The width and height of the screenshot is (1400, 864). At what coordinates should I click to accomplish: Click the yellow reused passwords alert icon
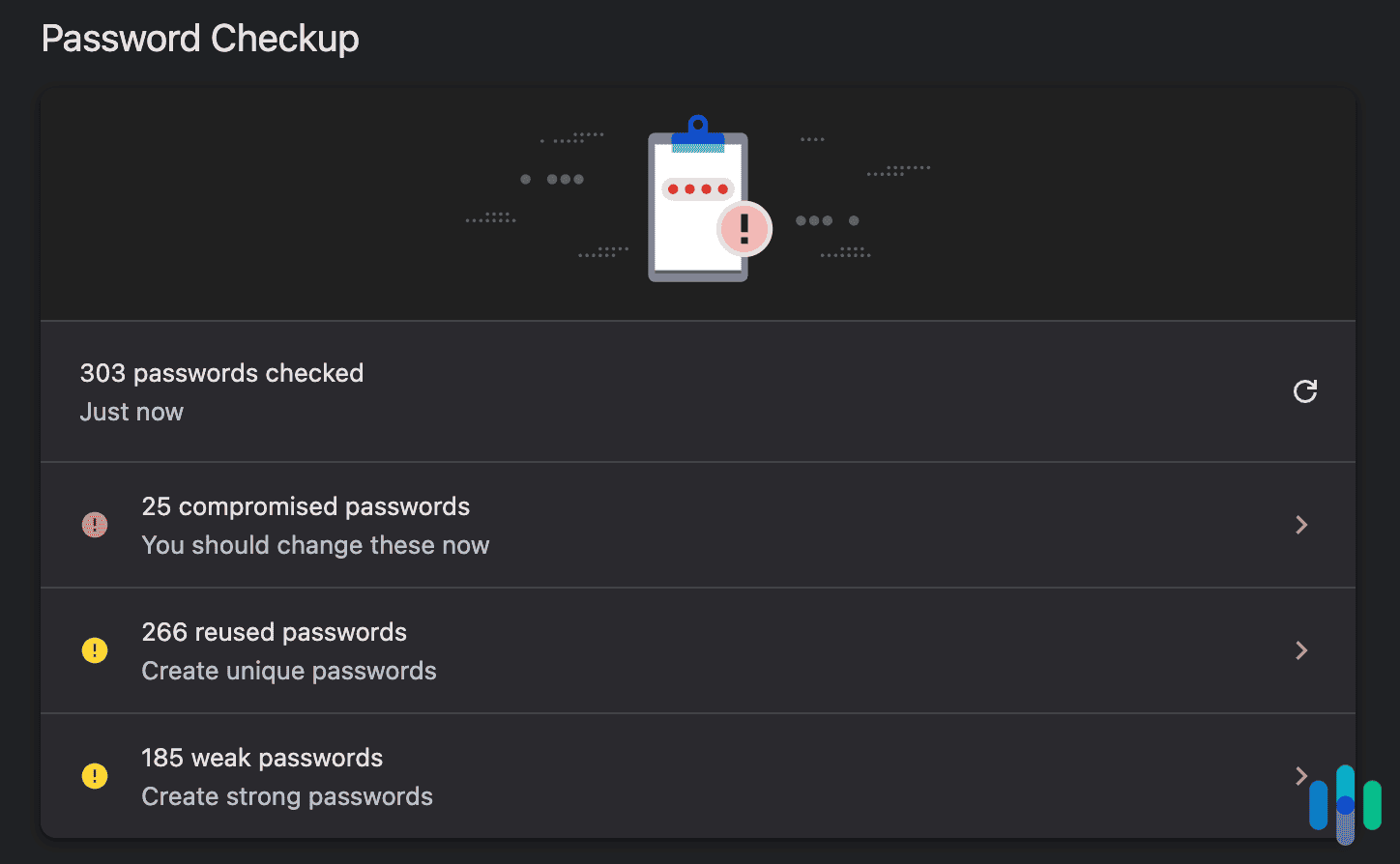pos(94,650)
